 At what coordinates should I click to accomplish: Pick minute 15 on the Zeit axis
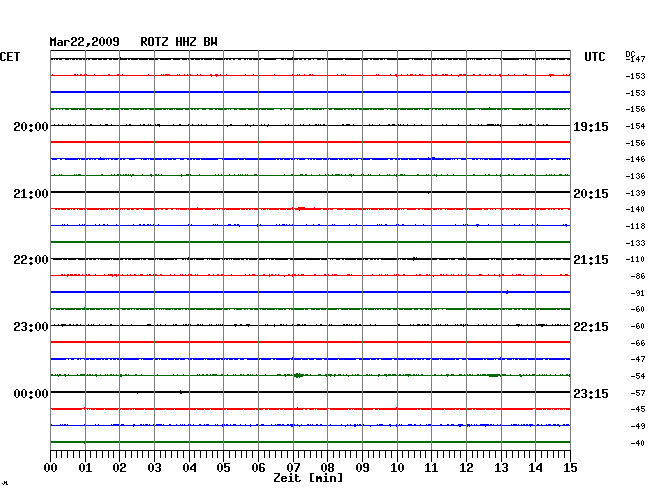570,468
